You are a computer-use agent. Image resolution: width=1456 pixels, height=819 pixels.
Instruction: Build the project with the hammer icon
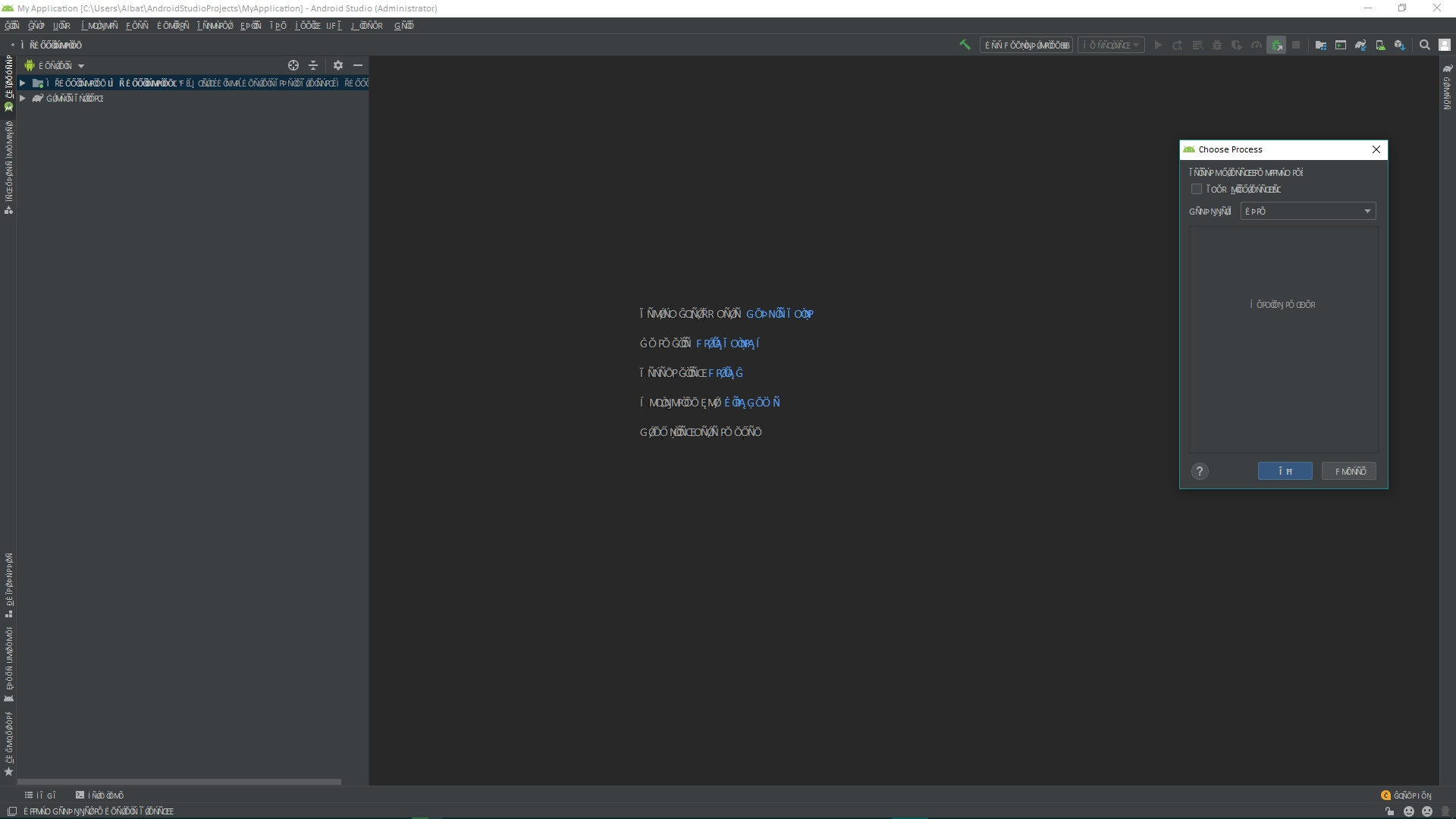tap(965, 45)
